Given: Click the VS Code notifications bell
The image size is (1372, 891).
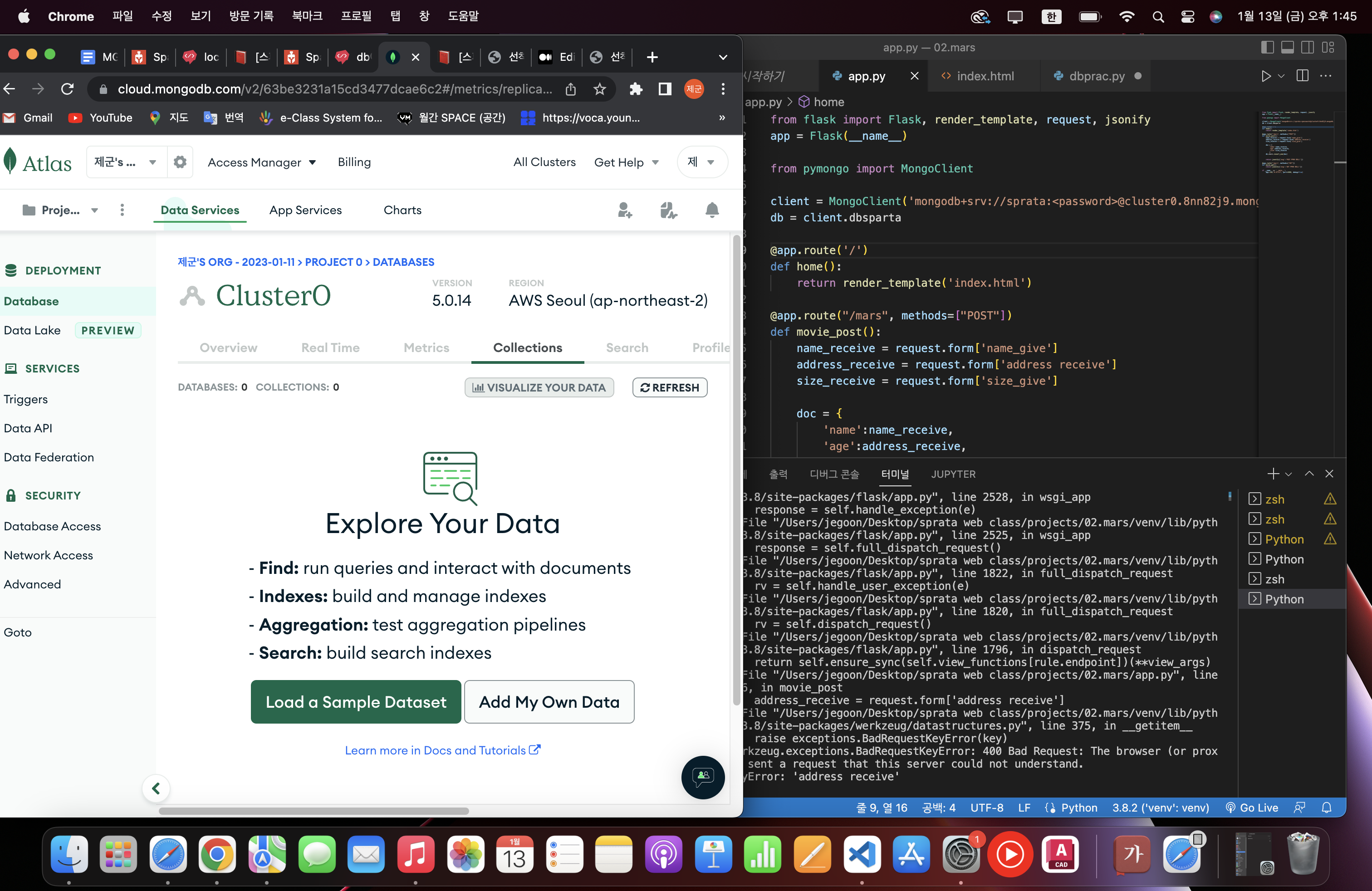Looking at the screenshot, I should 1327,808.
